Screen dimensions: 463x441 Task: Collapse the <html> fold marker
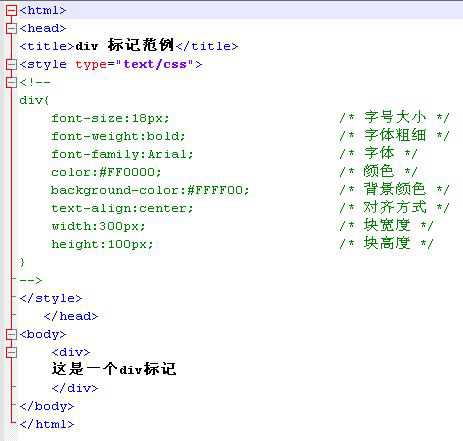[11, 10]
